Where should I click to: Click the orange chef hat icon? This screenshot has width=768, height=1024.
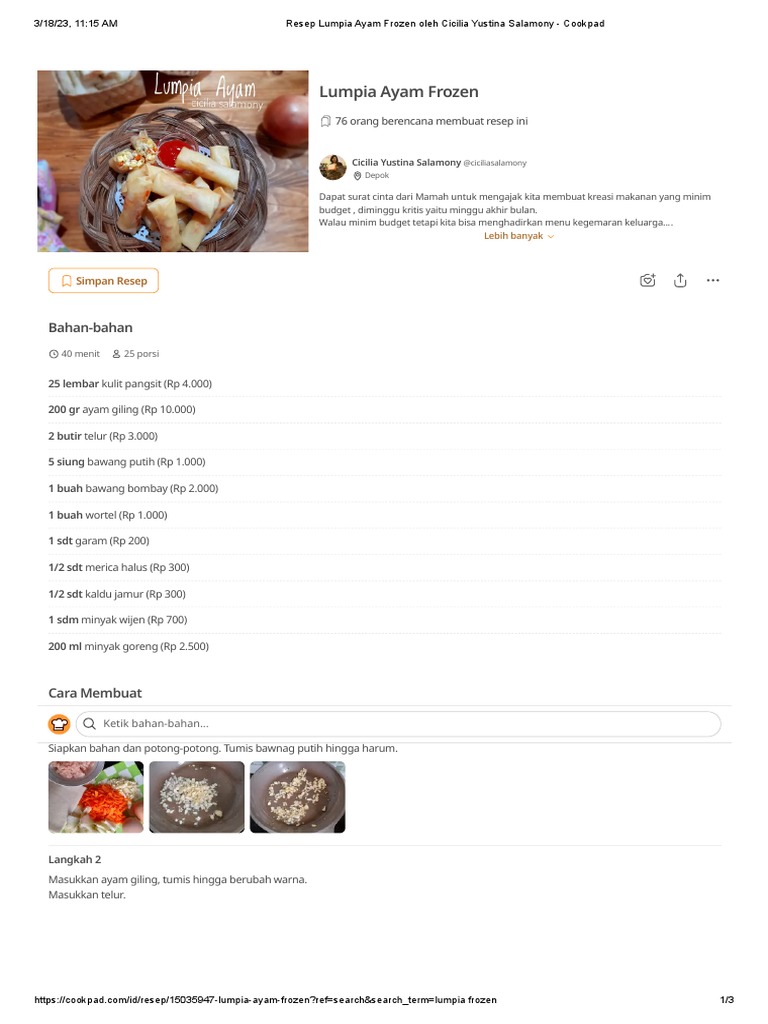59,724
